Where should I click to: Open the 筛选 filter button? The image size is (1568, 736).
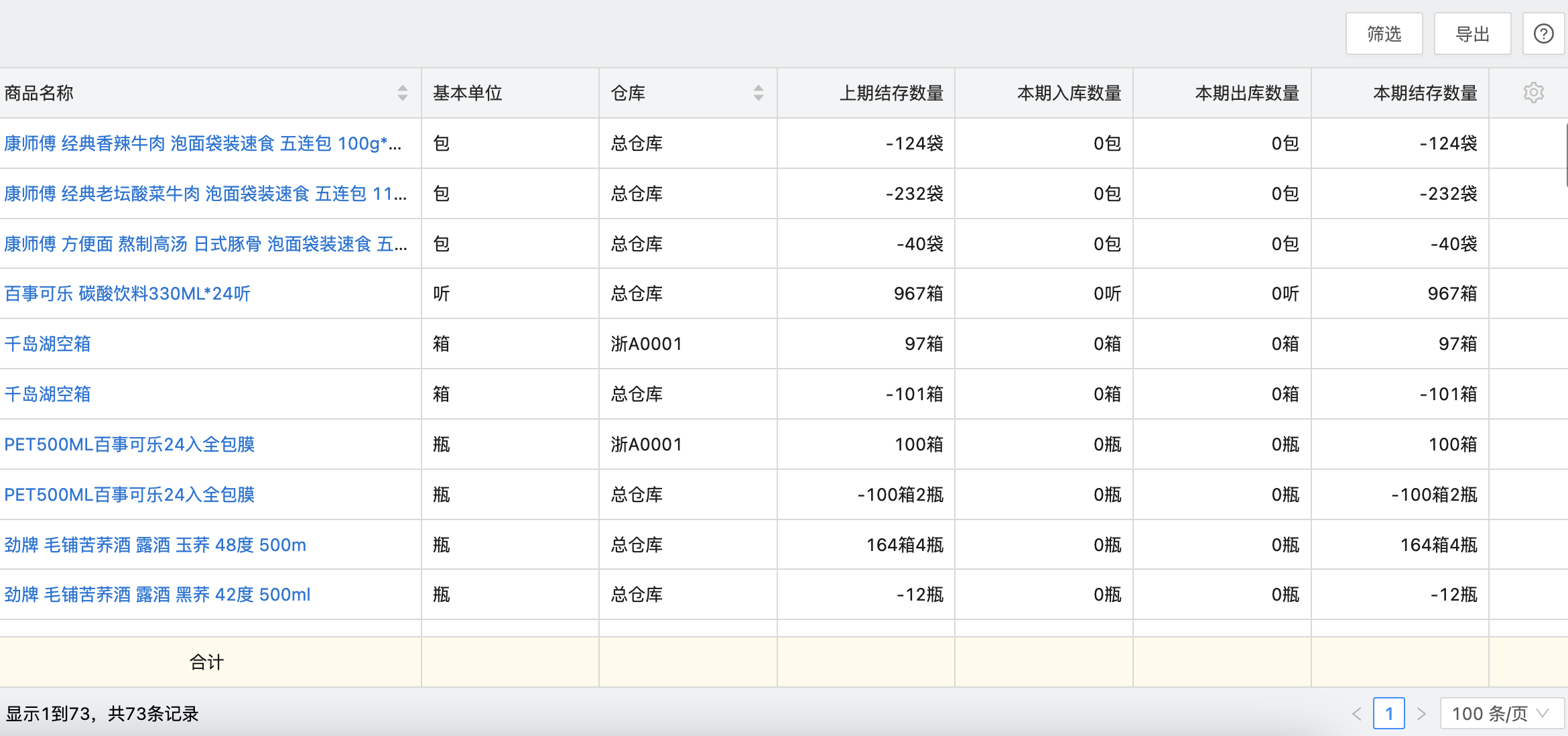point(1384,34)
